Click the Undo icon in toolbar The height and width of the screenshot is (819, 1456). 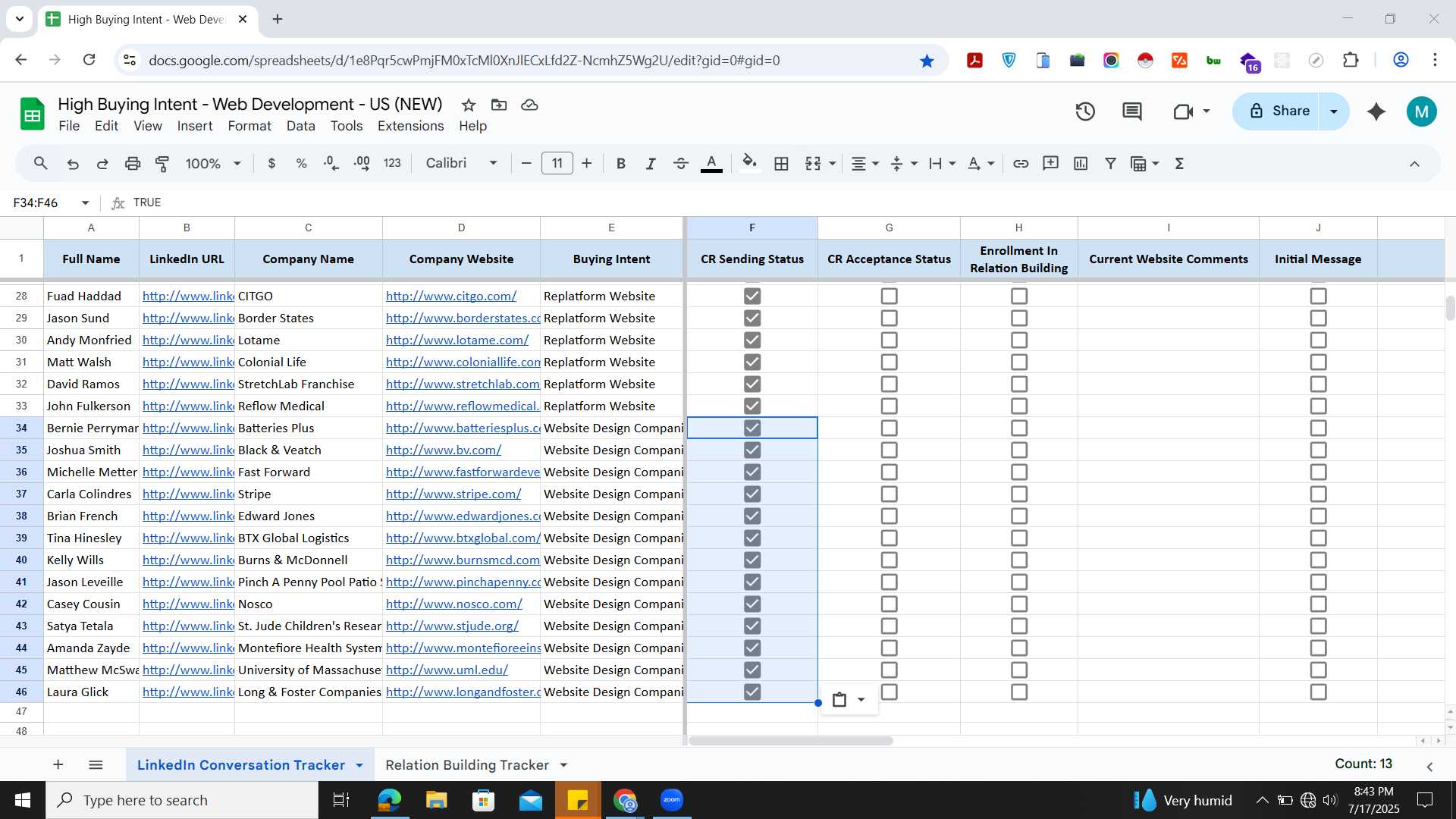[x=73, y=164]
